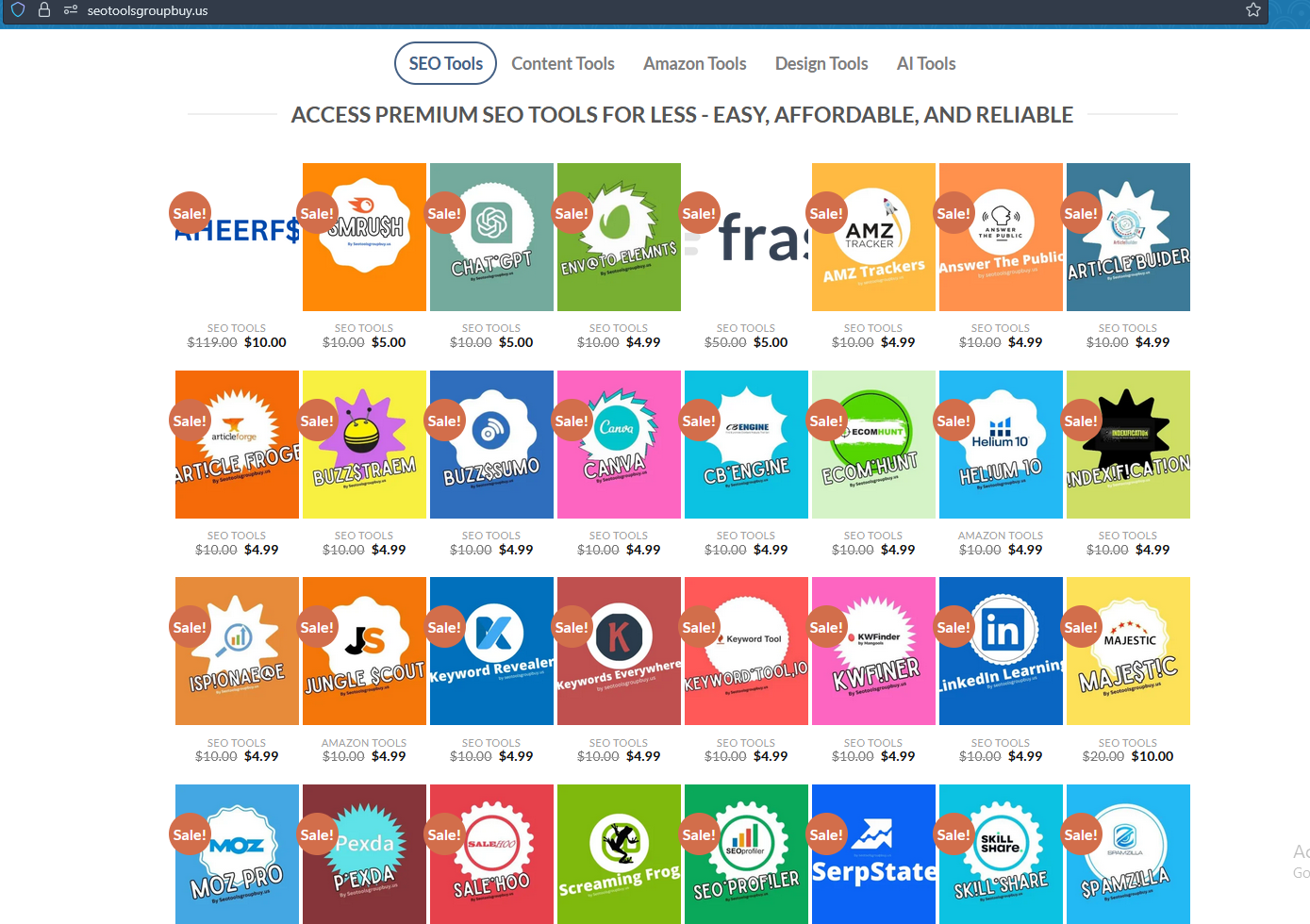
Task: Open the Keywords Everywhere product image
Action: [619, 651]
